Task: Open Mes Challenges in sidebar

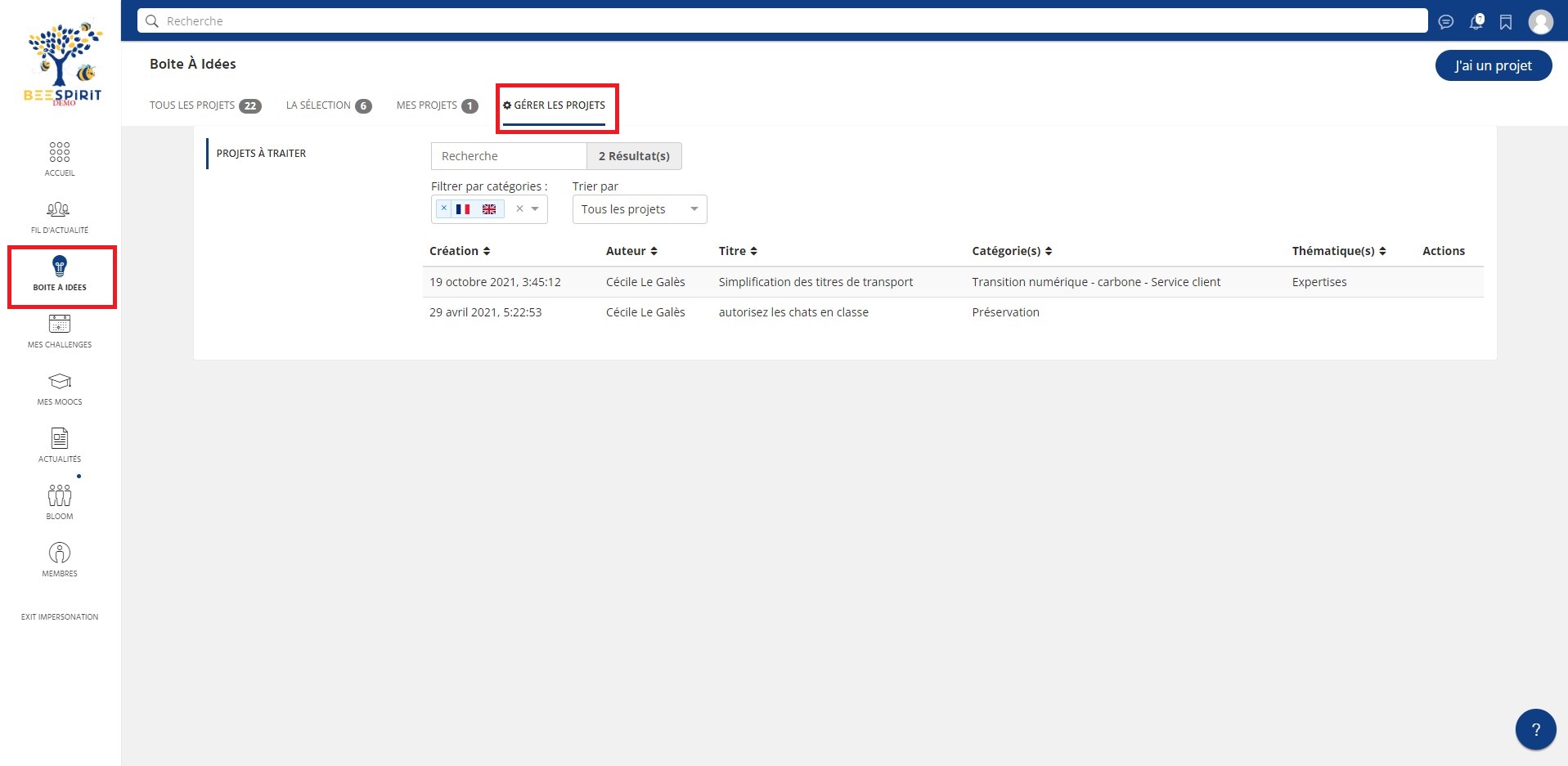Action: click(x=60, y=331)
